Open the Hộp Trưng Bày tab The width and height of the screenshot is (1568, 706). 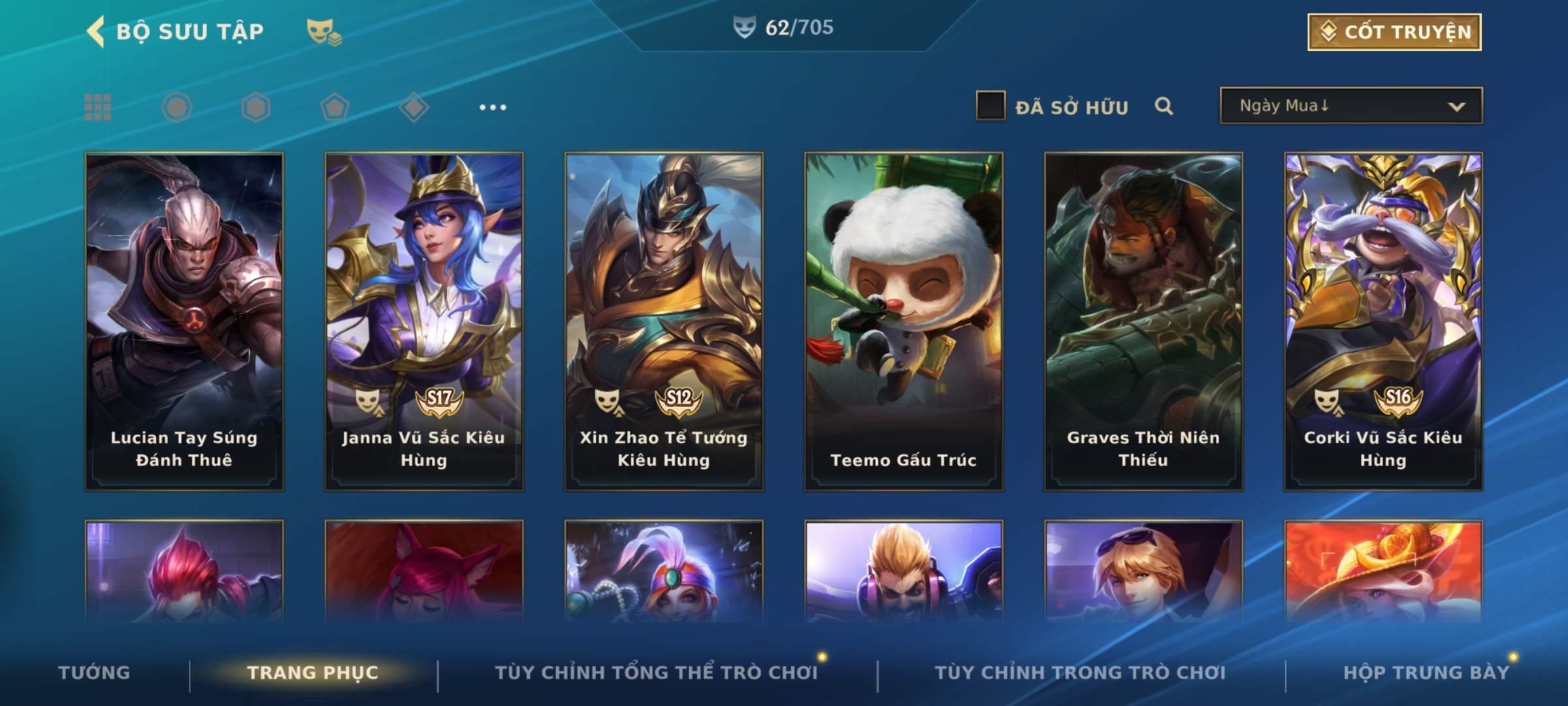(x=1426, y=673)
